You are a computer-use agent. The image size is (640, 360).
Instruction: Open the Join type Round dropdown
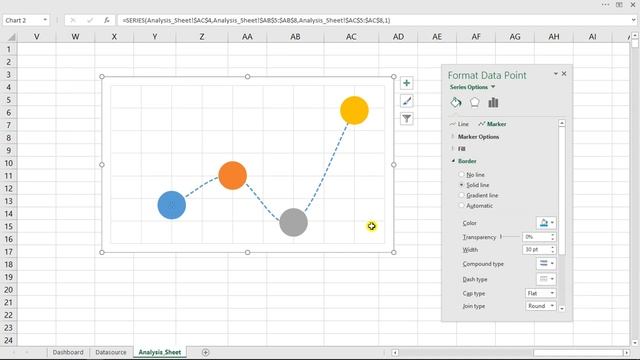coord(540,306)
